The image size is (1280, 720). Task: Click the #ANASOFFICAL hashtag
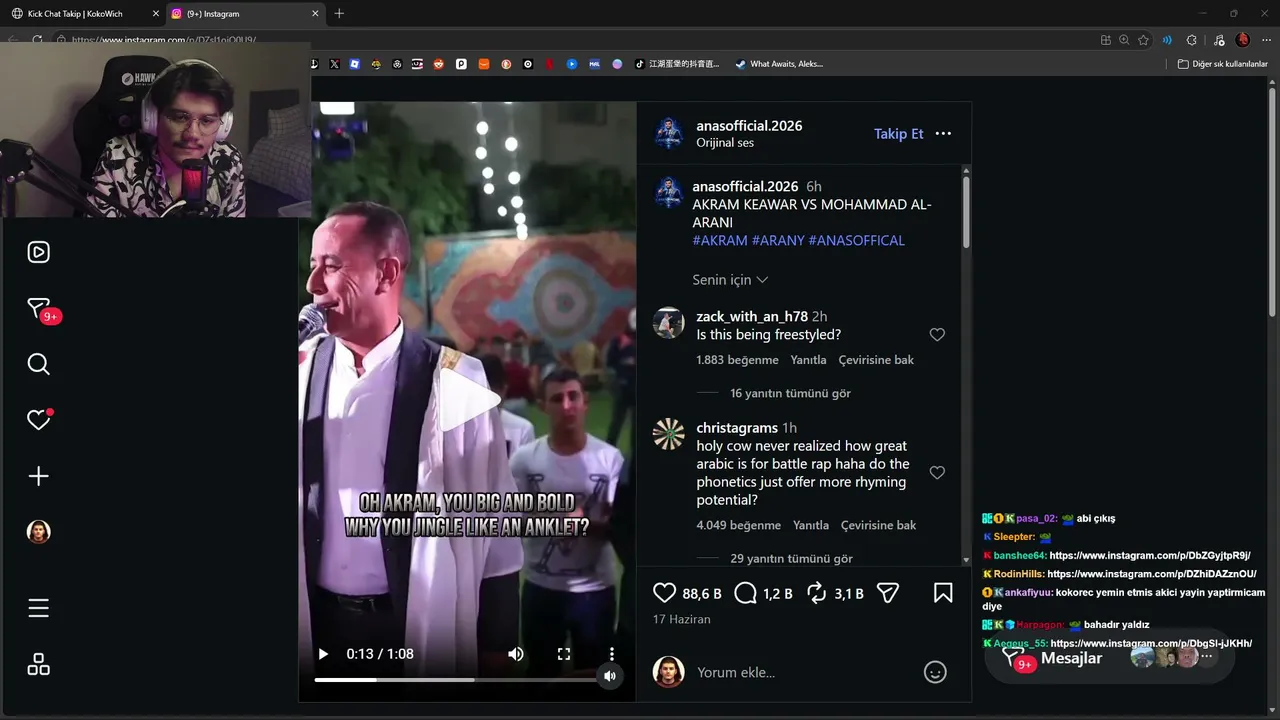tap(856, 241)
